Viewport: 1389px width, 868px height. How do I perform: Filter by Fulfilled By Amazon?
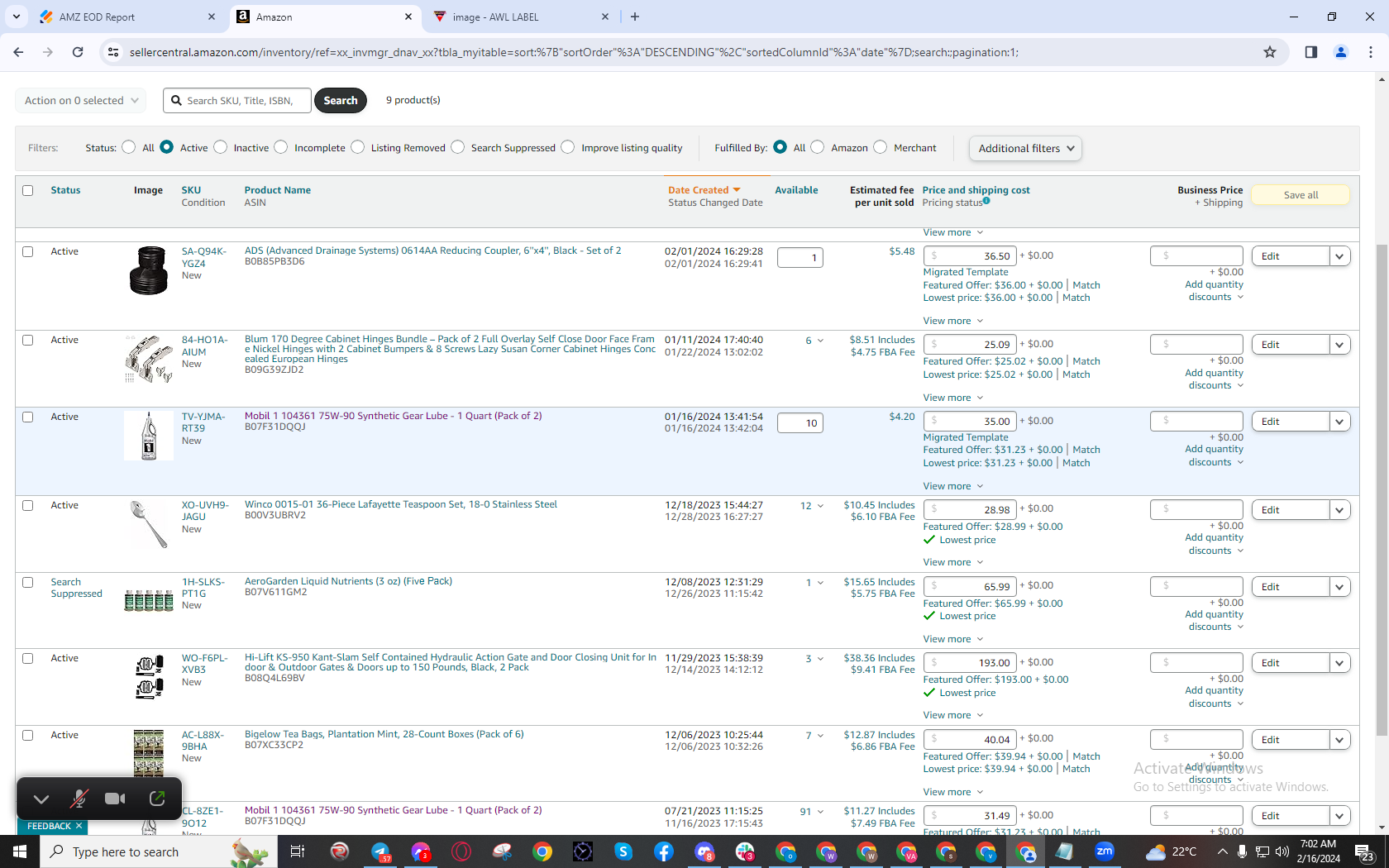coord(817,147)
